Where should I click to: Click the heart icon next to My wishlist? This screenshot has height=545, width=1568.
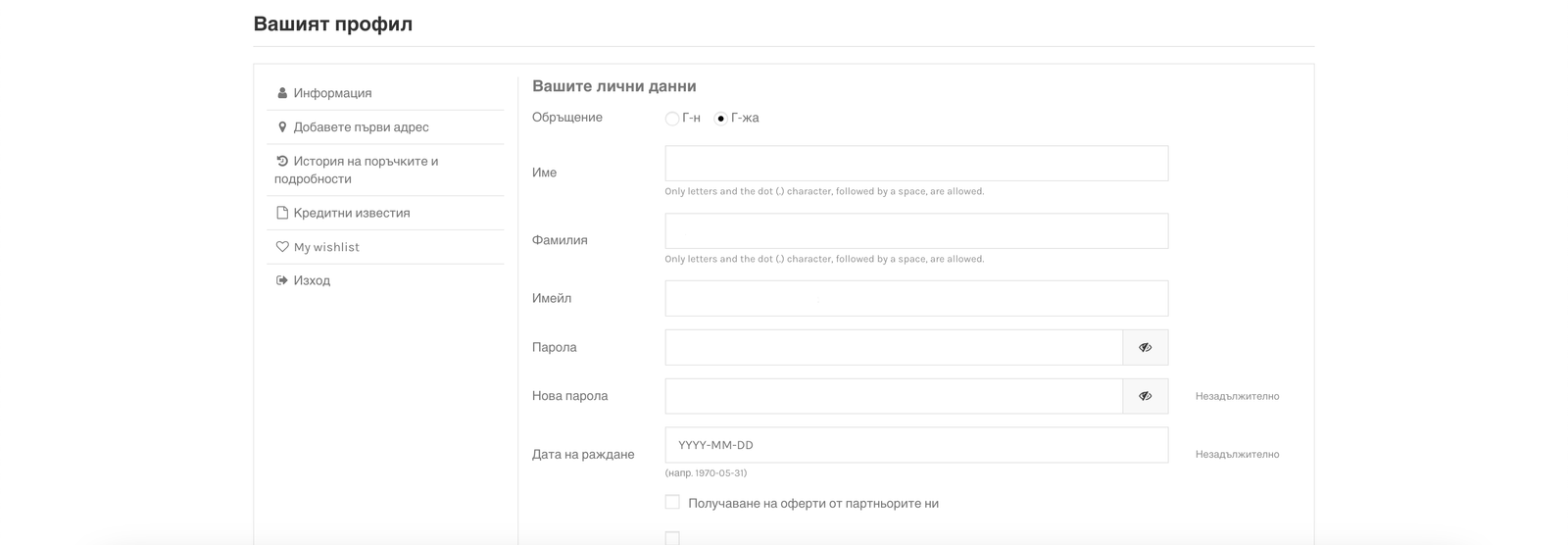pos(282,247)
